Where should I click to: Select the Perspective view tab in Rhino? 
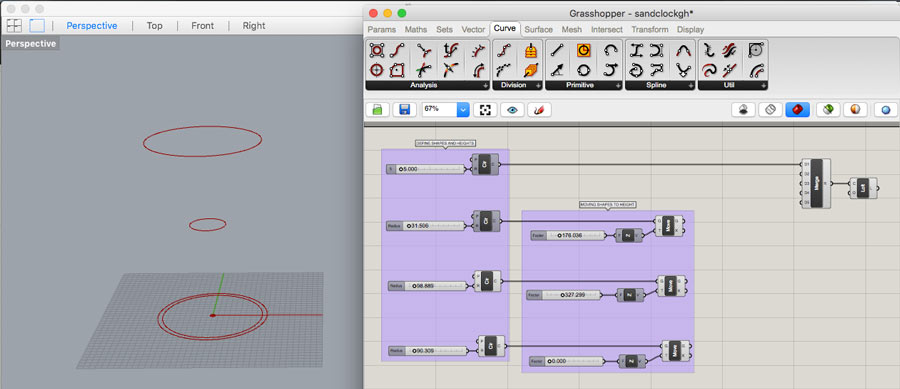click(92, 26)
